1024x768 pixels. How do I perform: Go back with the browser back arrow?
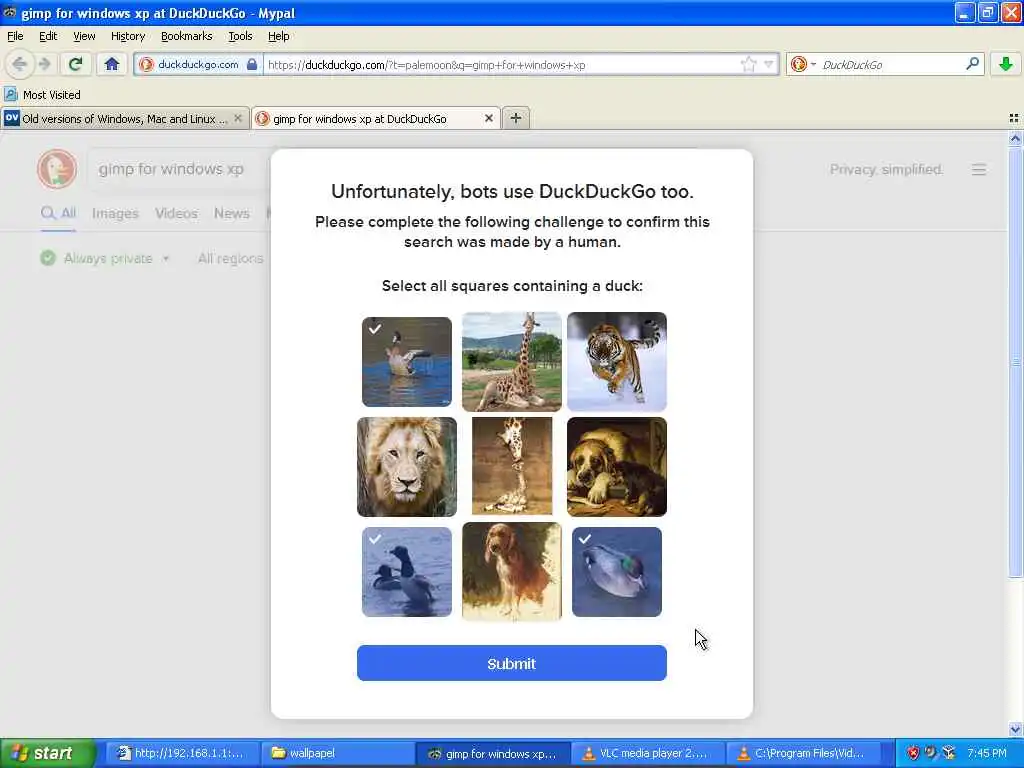coord(19,64)
